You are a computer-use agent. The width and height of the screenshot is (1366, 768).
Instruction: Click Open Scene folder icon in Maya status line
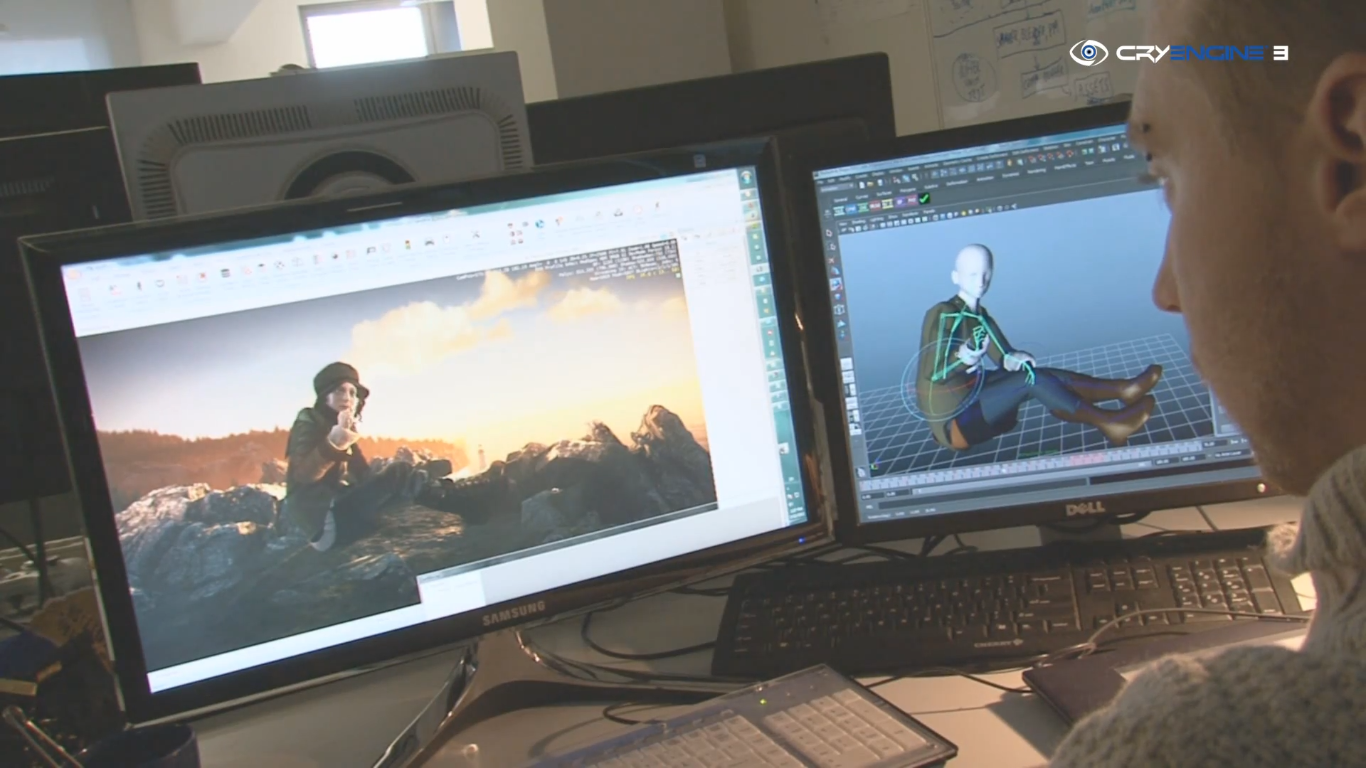pyautogui.click(x=870, y=184)
